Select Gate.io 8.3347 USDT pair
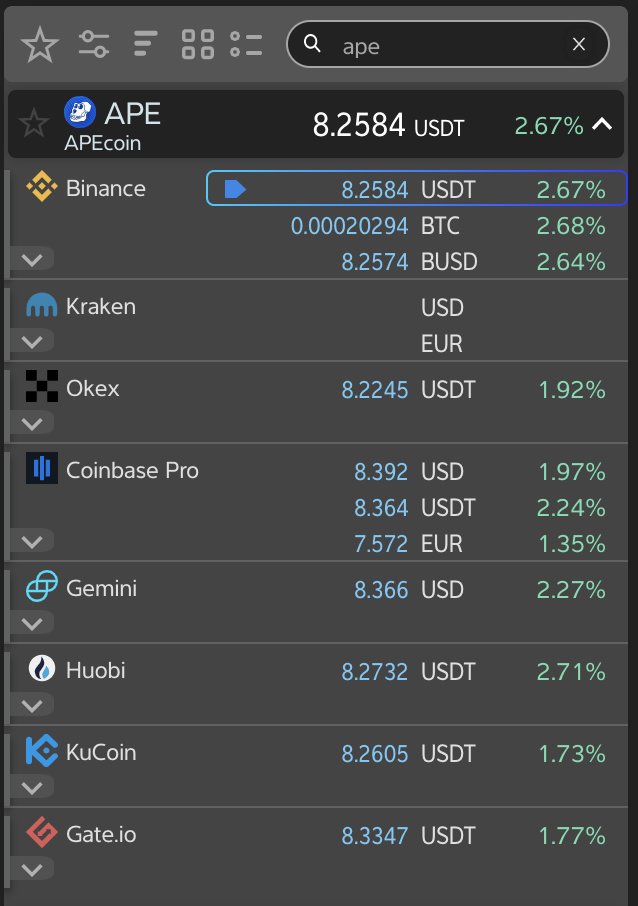Screen dimensions: 638x906 pos(416,836)
